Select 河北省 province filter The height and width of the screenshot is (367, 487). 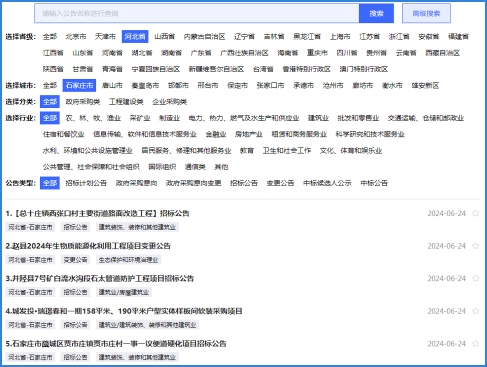[135, 36]
